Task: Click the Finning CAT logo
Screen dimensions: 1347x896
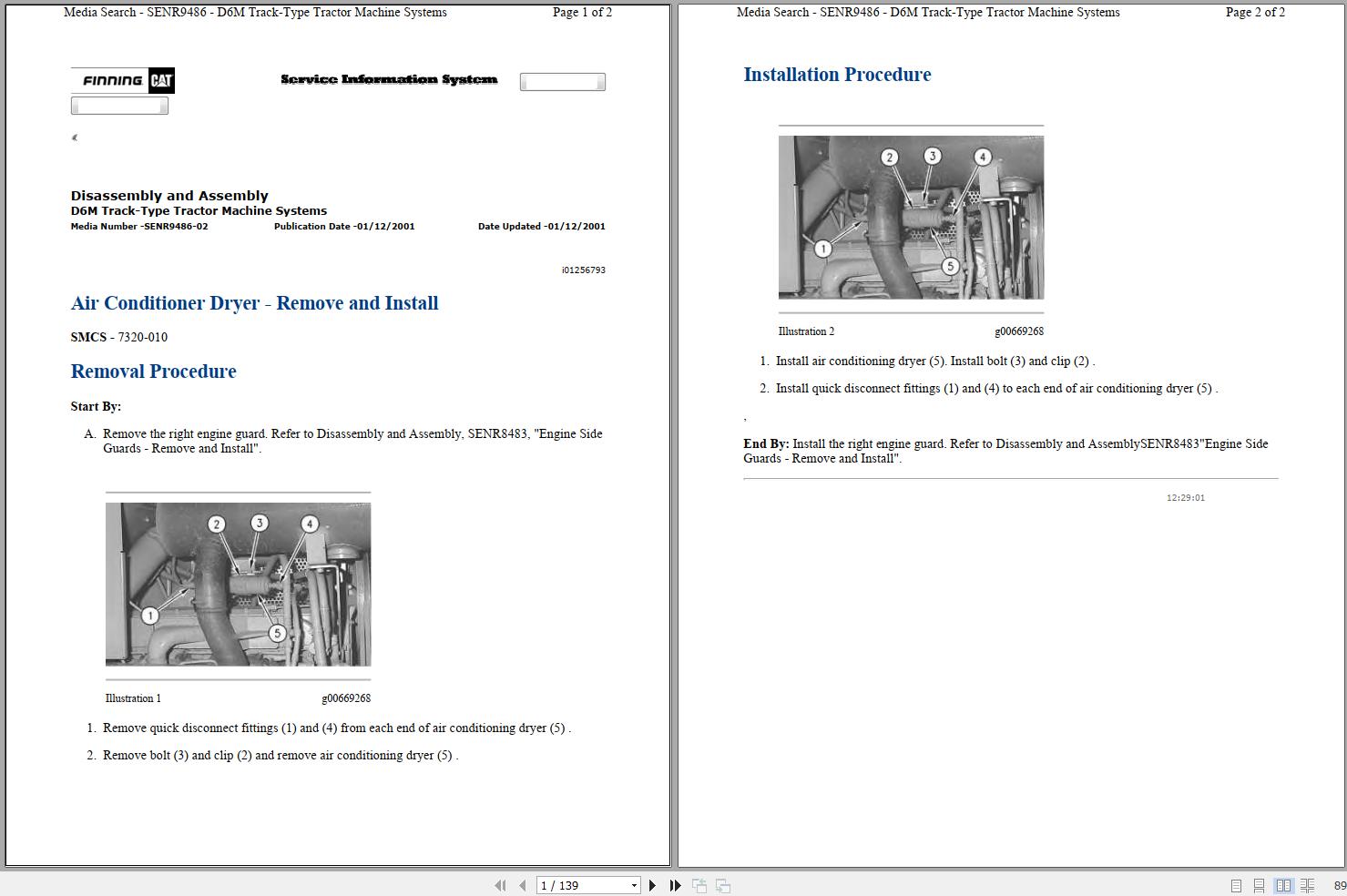Action: (123, 80)
